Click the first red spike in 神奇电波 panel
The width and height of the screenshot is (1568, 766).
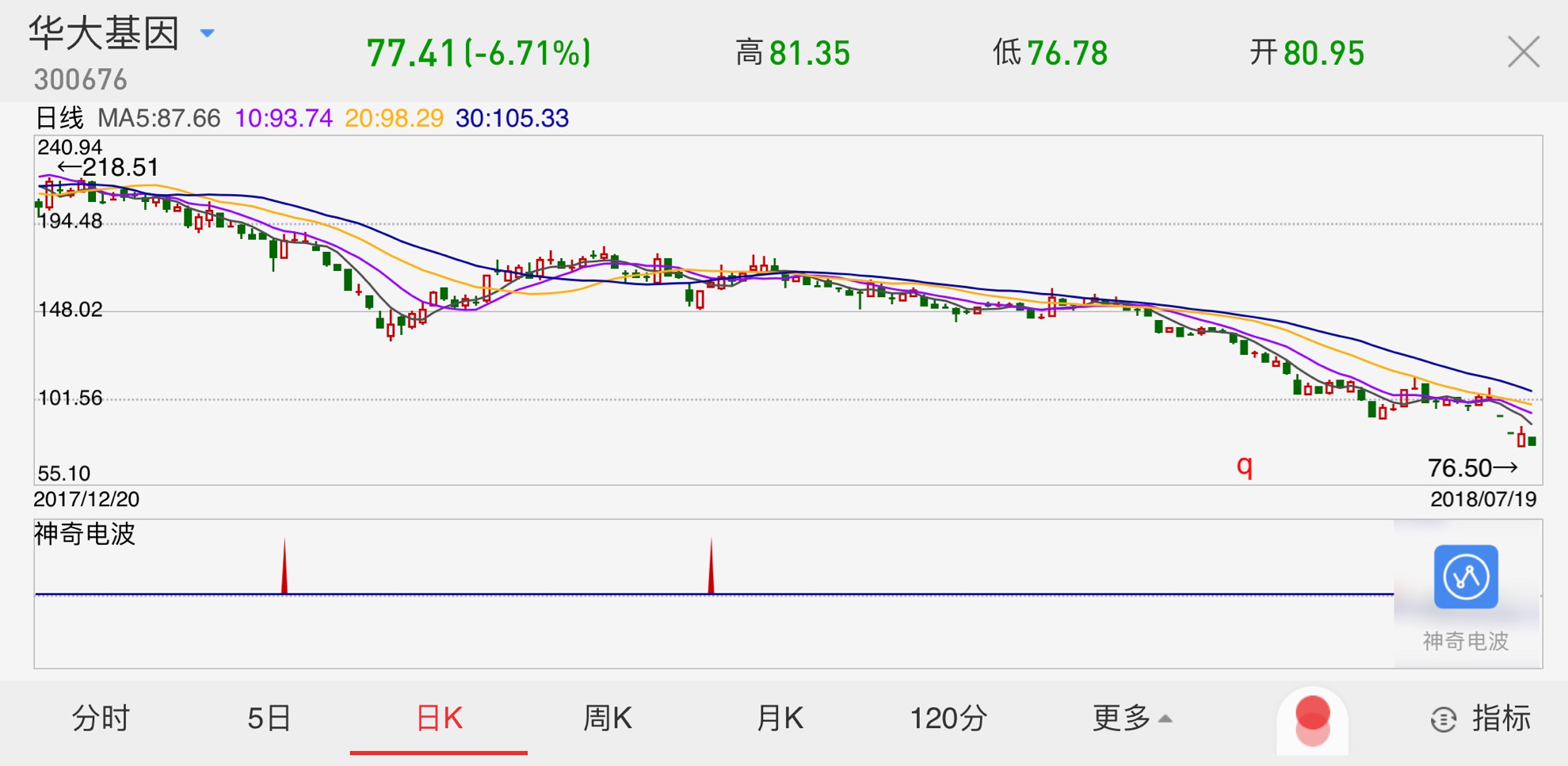[x=284, y=565]
